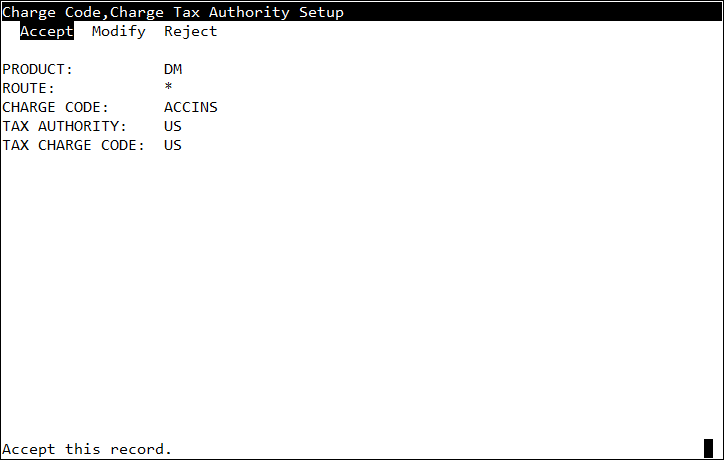Select the DM product value

click(x=173, y=69)
